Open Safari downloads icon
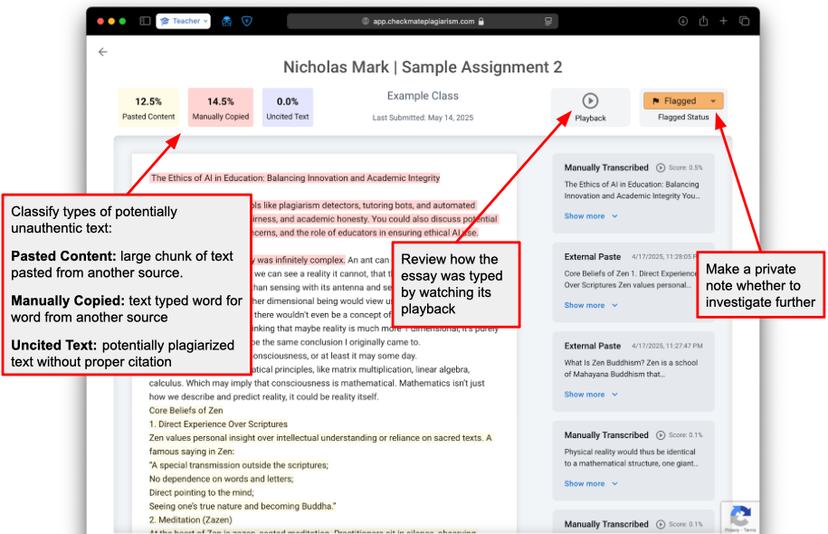 tap(683, 21)
